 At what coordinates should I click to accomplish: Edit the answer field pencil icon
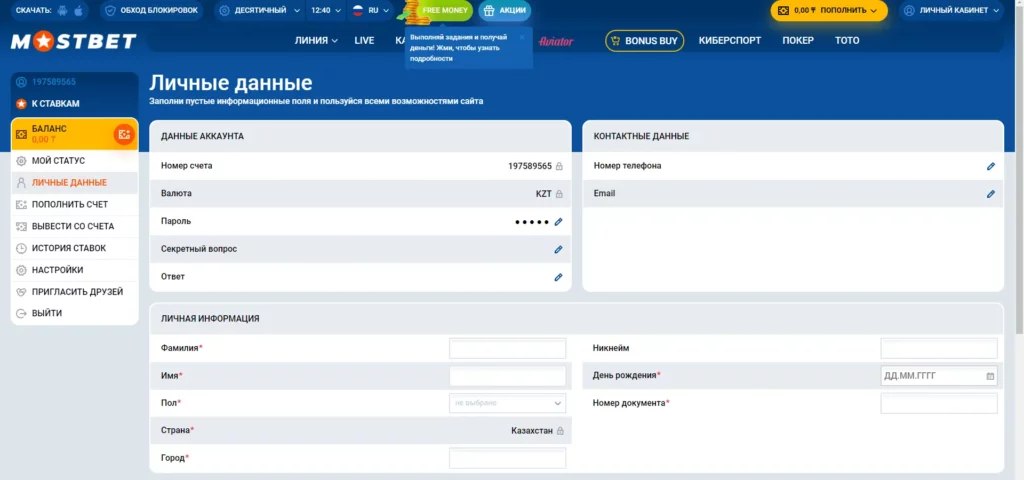pyautogui.click(x=558, y=277)
